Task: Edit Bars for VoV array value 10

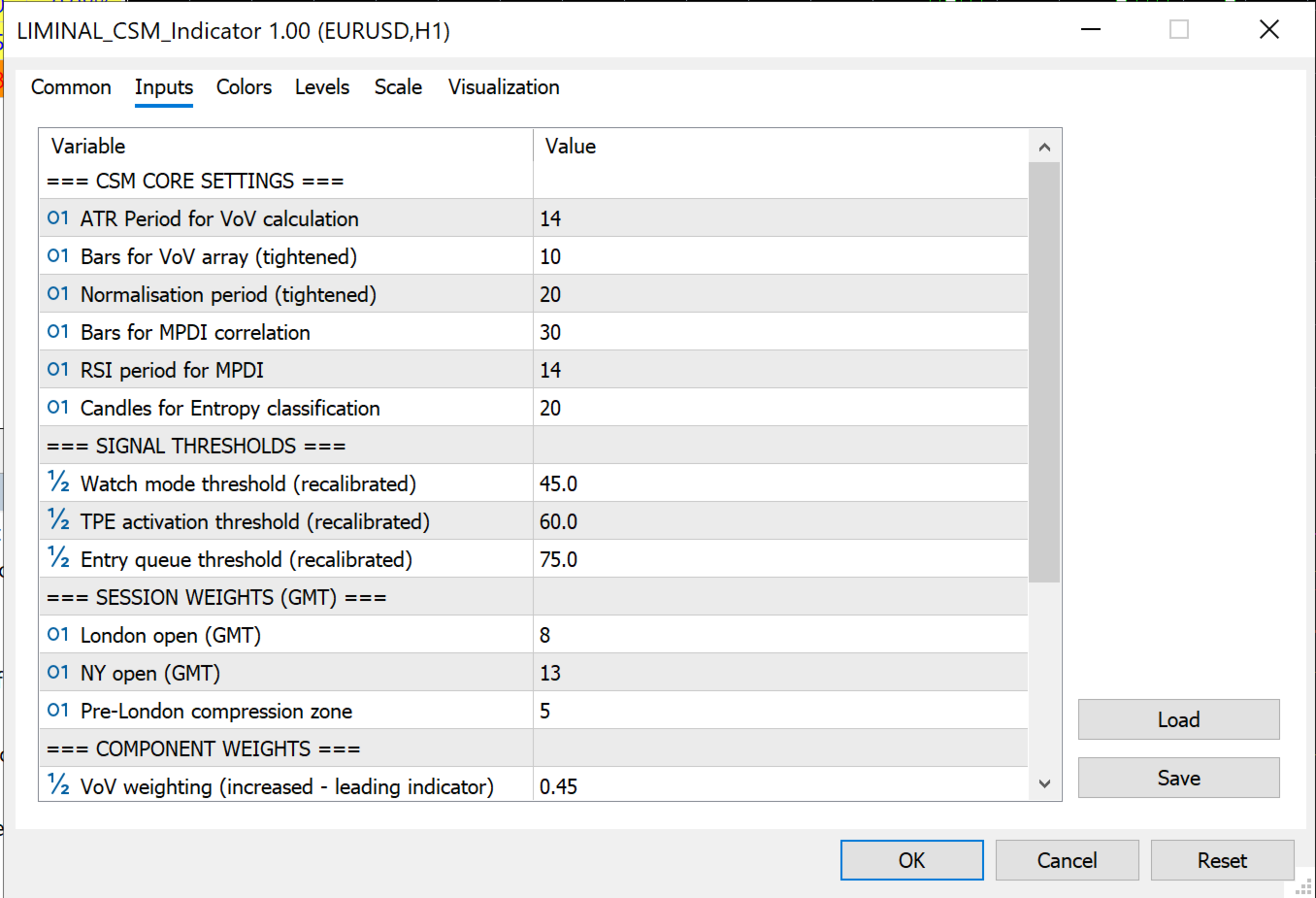Action: coord(780,256)
